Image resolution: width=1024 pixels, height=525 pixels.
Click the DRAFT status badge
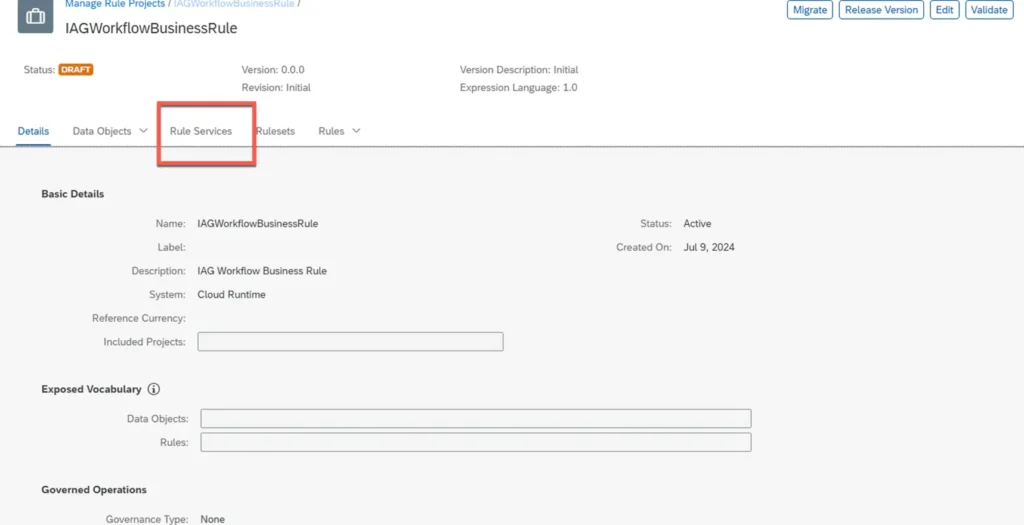click(76, 70)
